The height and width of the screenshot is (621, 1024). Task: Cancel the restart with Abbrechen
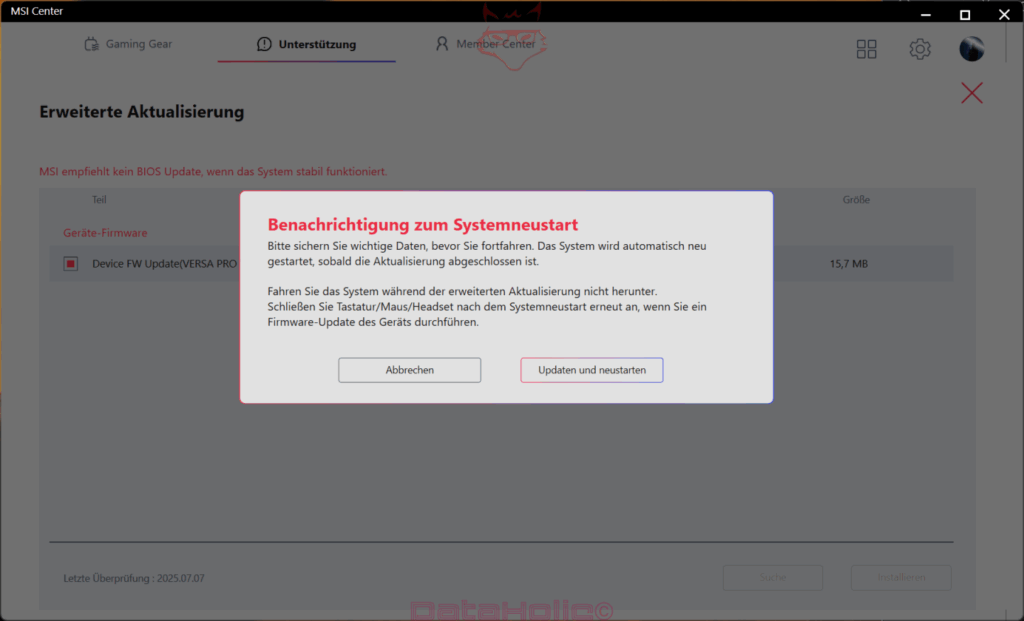pos(409,370)
